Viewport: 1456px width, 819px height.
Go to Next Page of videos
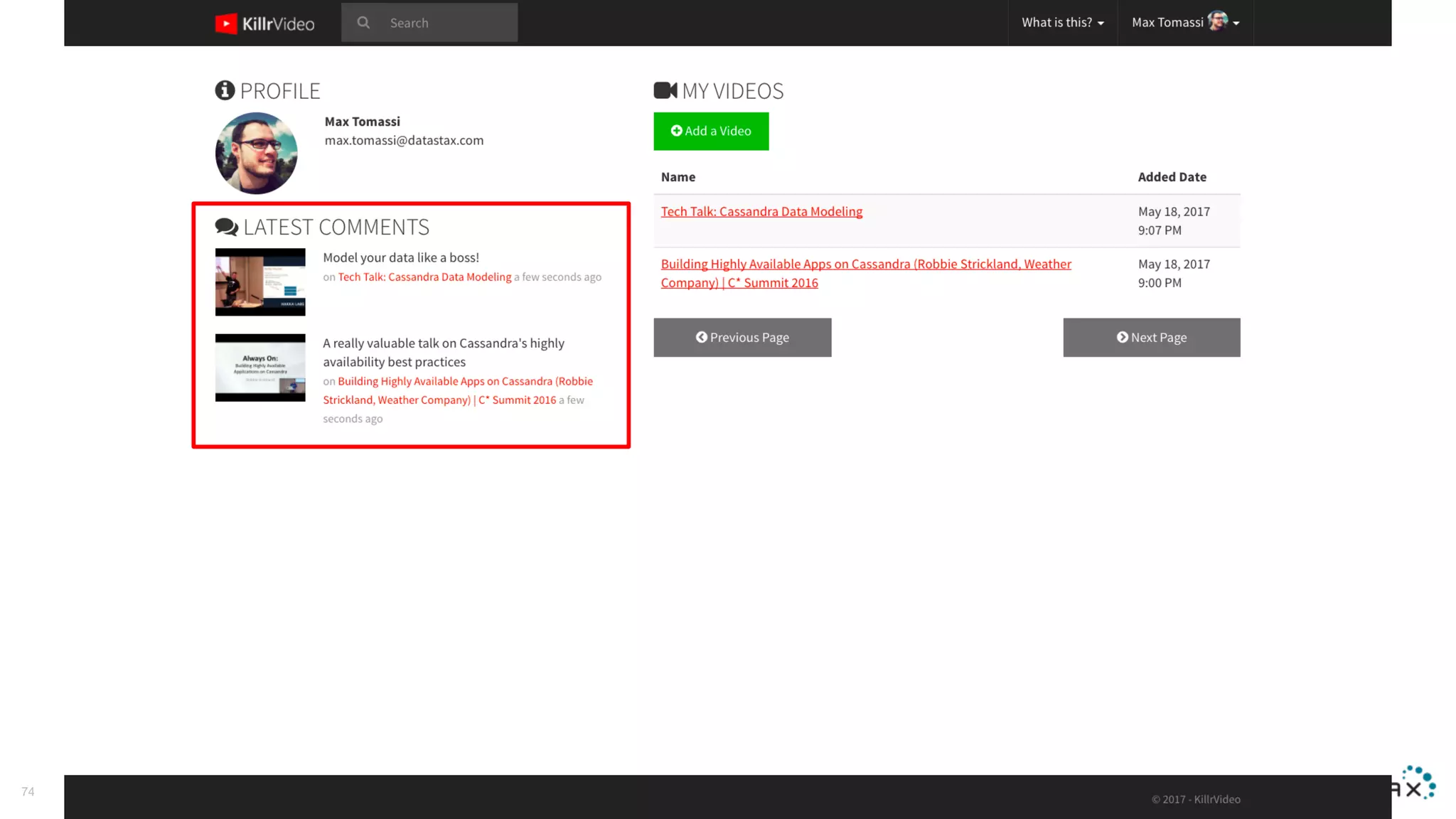pos(1151,338)
